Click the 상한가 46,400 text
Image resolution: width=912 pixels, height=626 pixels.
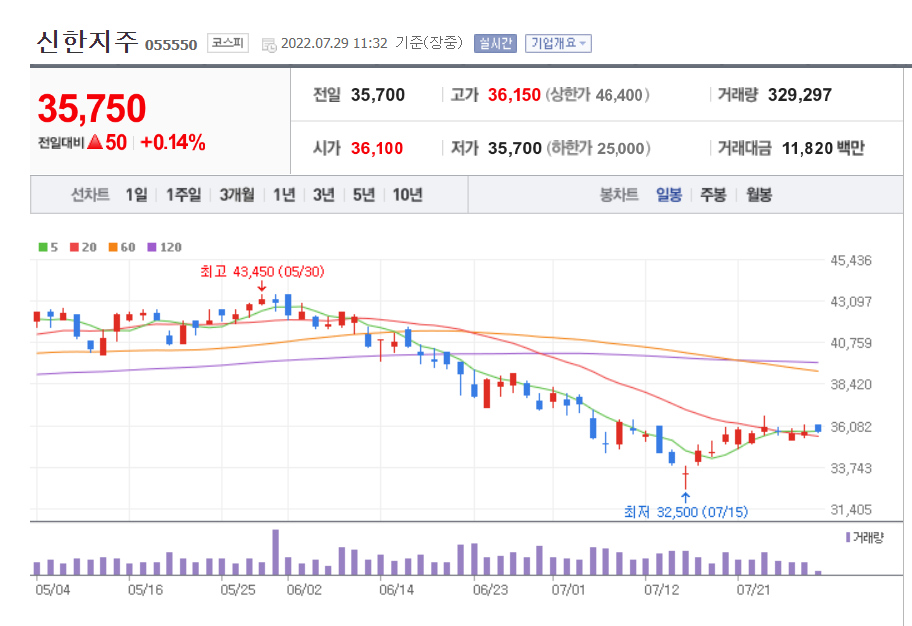[x=597, y=95]
